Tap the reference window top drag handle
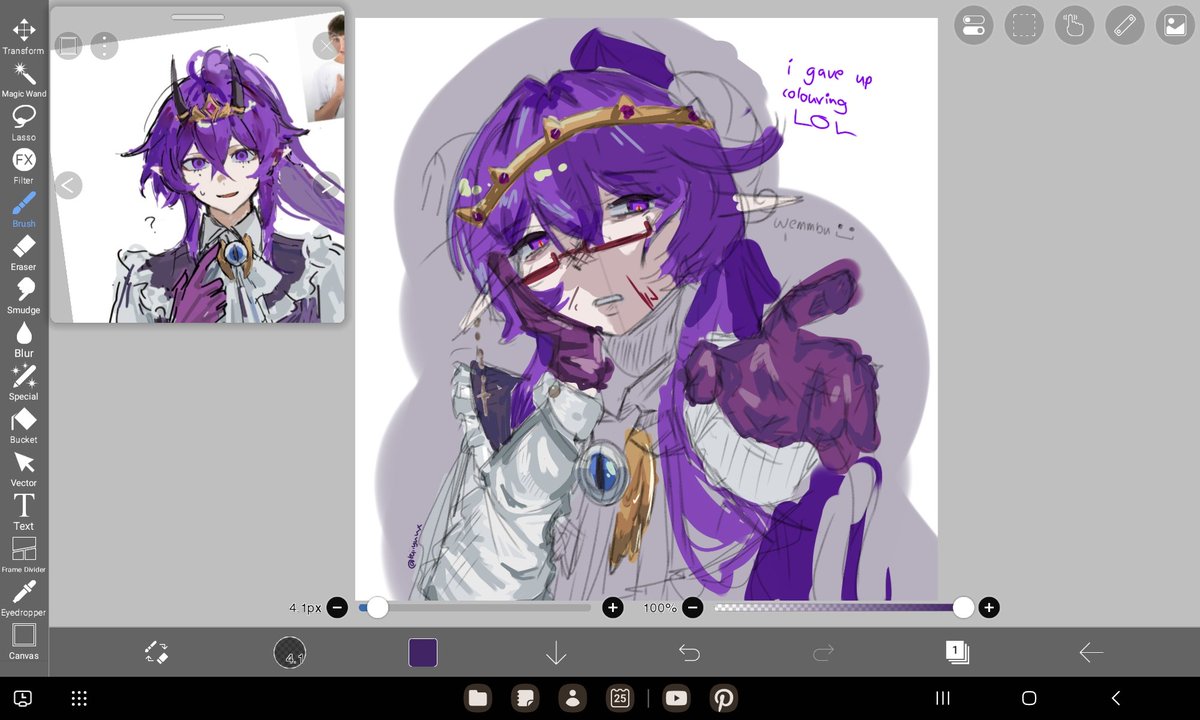Viewport: 1200px width, 720px height. click(198, 17)
